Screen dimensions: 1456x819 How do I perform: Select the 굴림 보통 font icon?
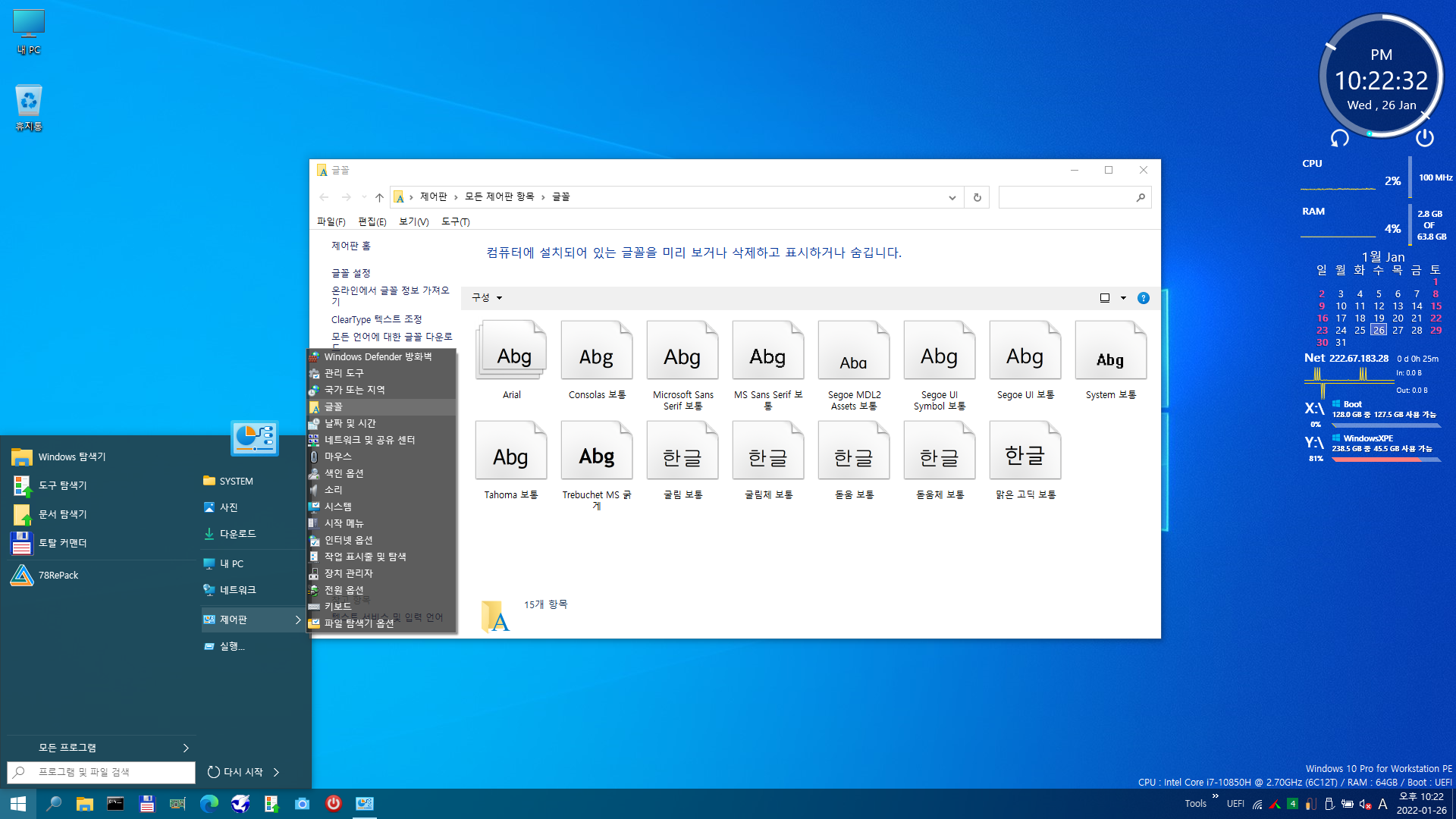point(682,451)
